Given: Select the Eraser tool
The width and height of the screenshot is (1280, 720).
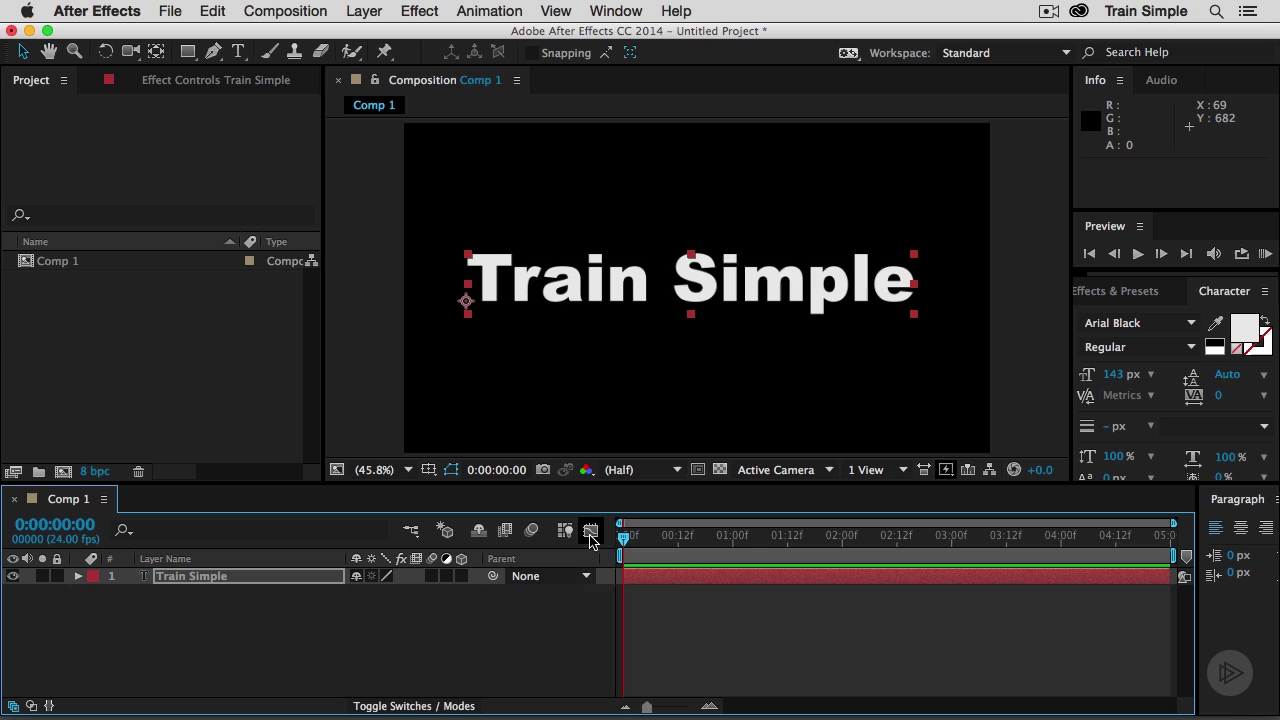Looking at the screenshot, I should [x=321, y=51].
